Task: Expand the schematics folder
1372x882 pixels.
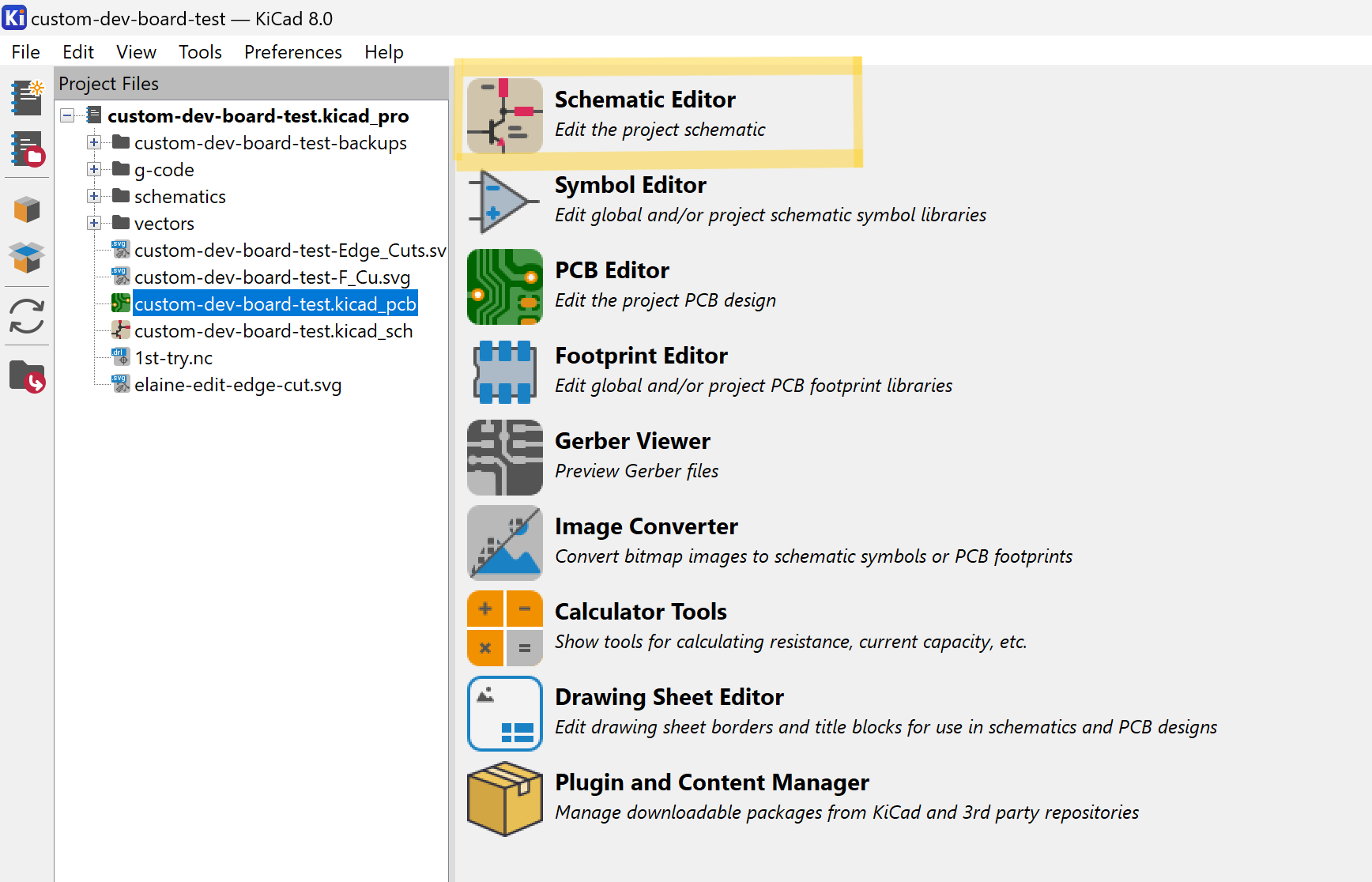Action: tap(94, 196)
